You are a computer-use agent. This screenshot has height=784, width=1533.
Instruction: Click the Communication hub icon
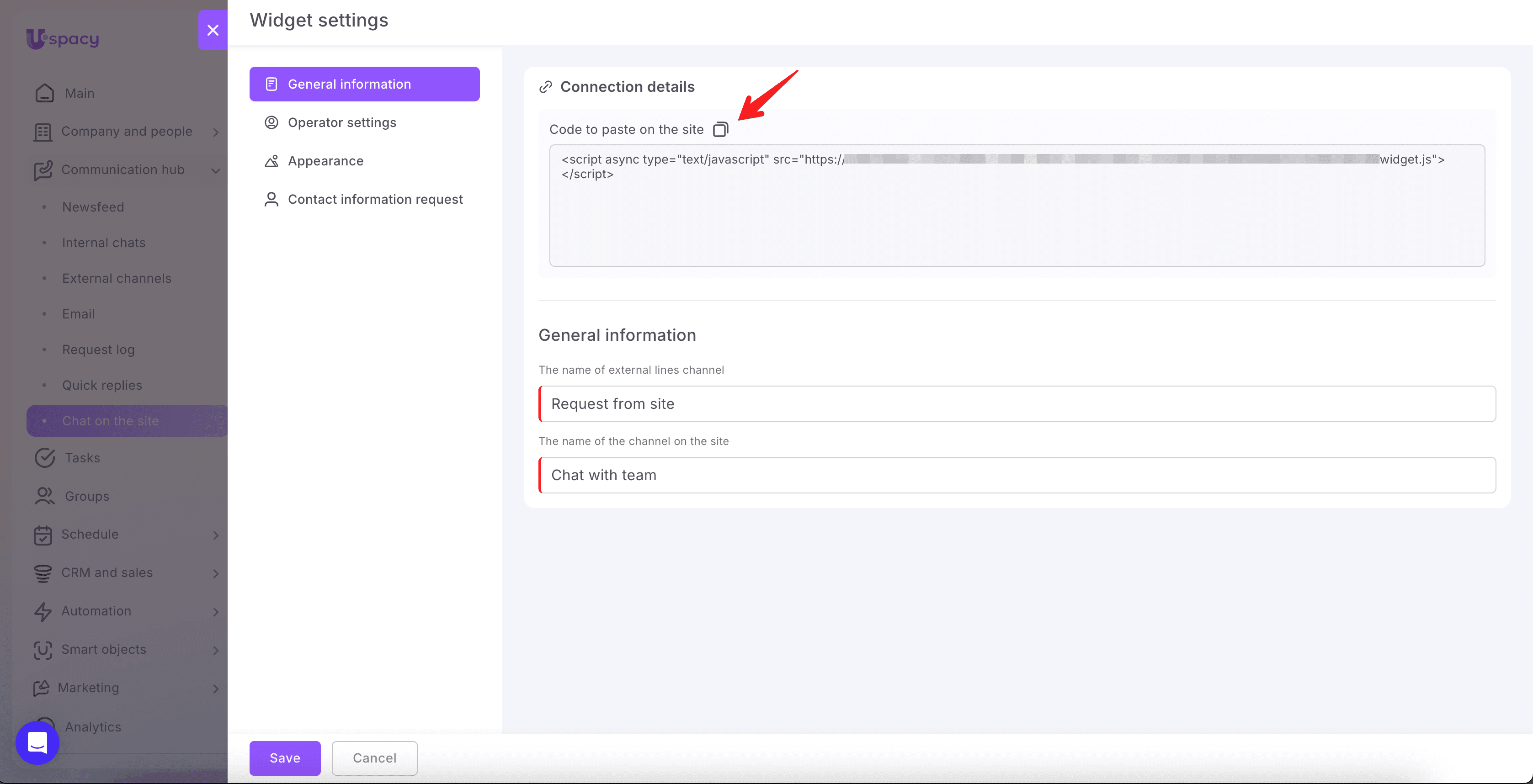pos(43,170)
